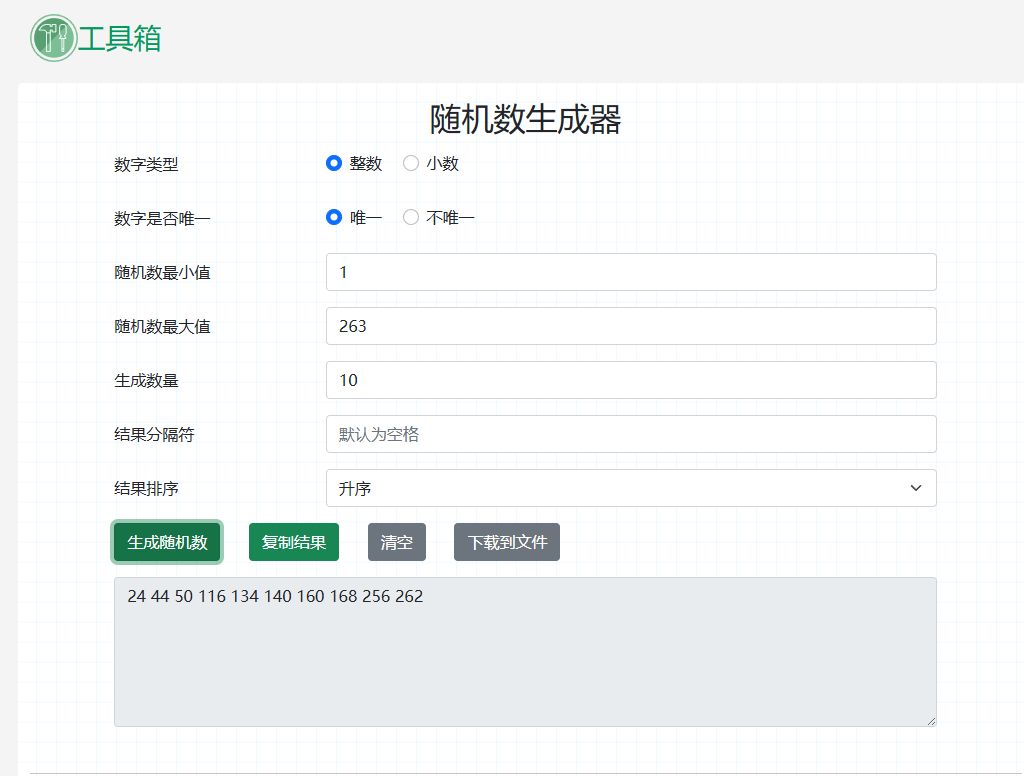
Task: Open the 工具箱 logo icon
Action: tap(54, 38)
